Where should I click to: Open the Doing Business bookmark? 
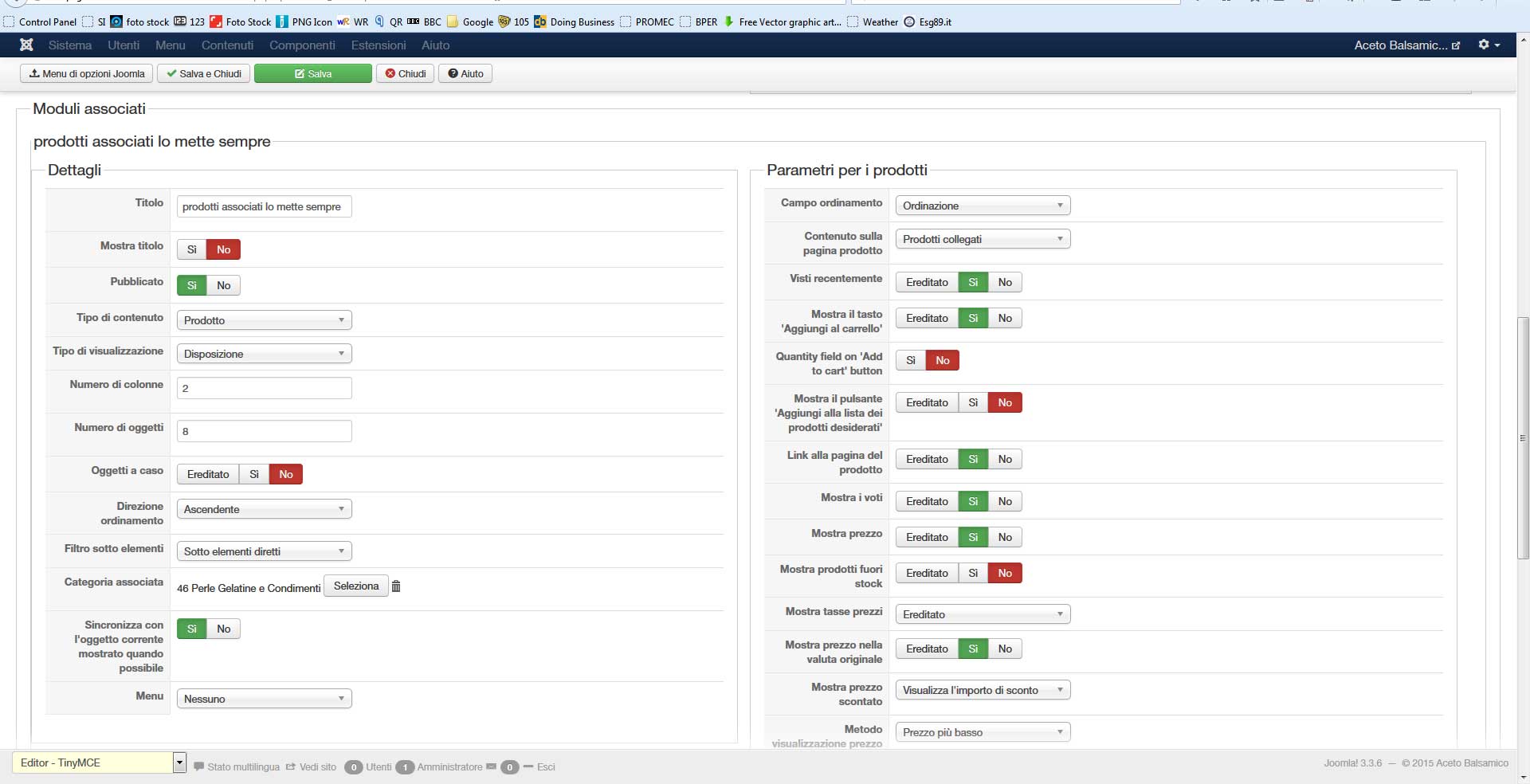click(575, 22)
